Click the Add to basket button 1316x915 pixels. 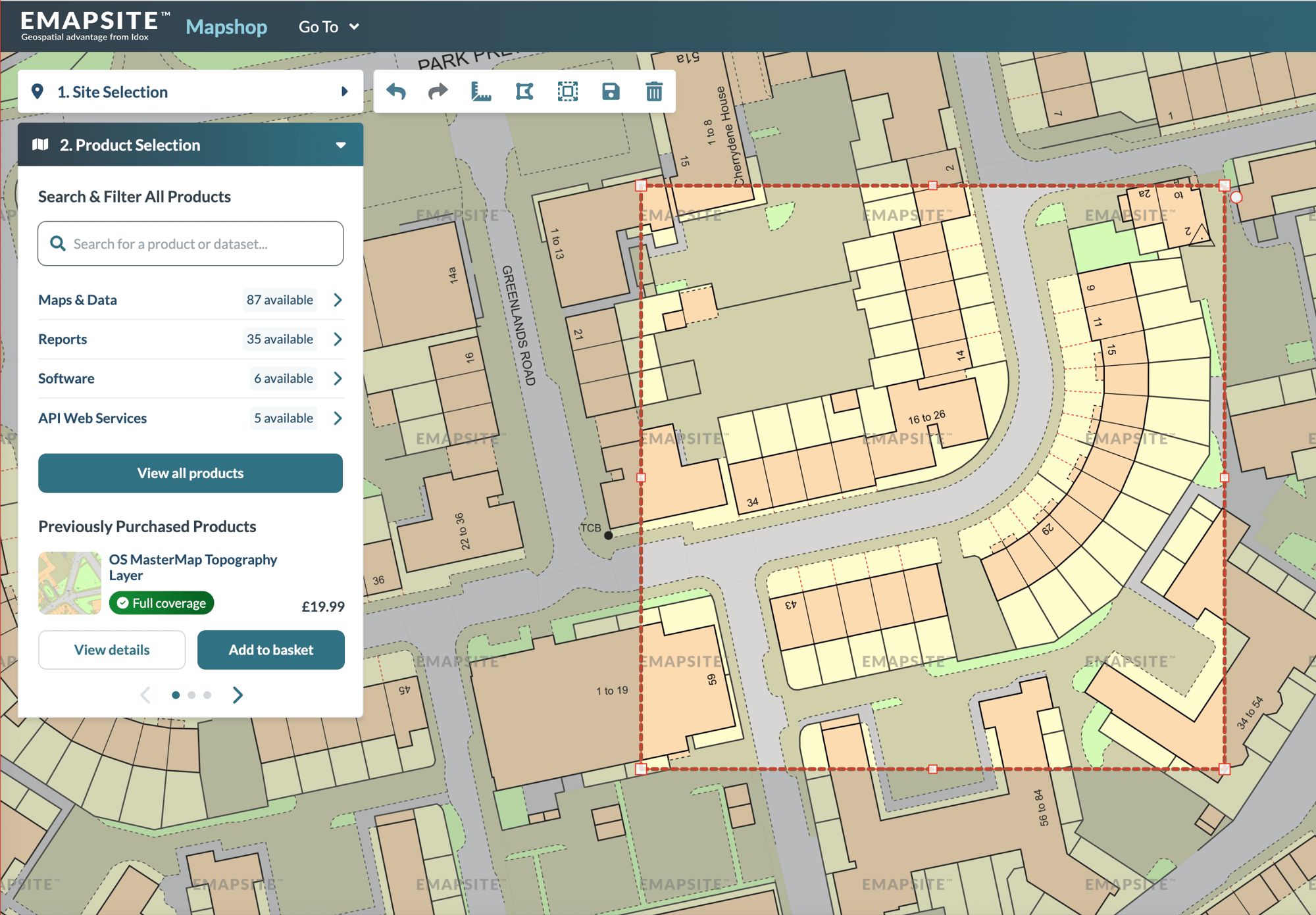coord(271,650)
